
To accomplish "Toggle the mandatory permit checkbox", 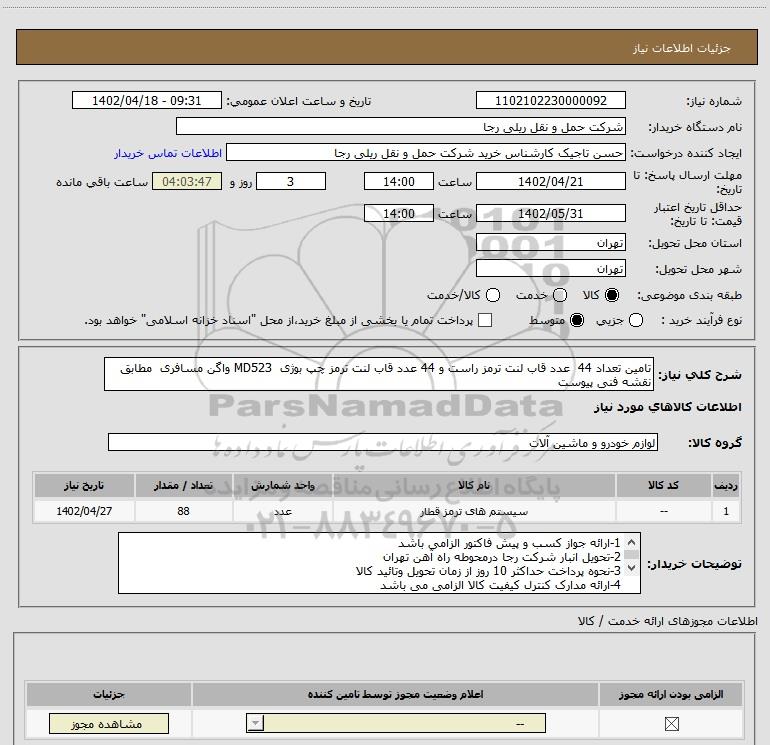I will [x=671, y=724].
